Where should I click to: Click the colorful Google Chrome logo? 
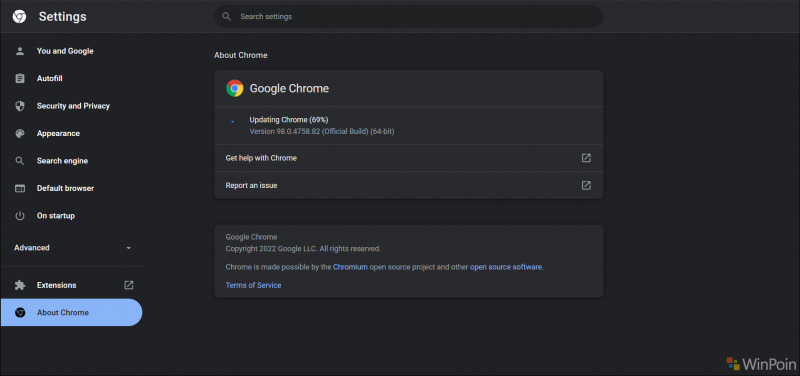click(x=235, y=88)
